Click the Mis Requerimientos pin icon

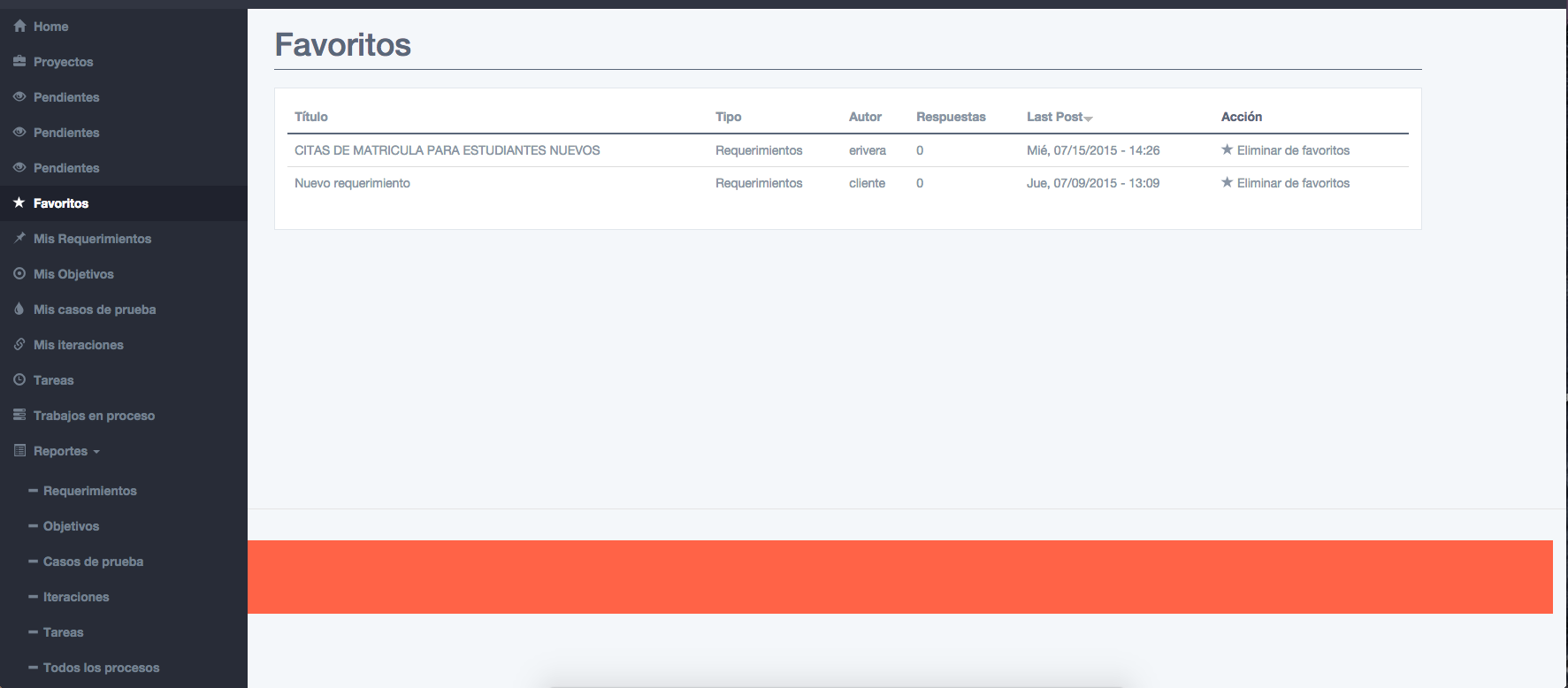click(x=19, y=239)
